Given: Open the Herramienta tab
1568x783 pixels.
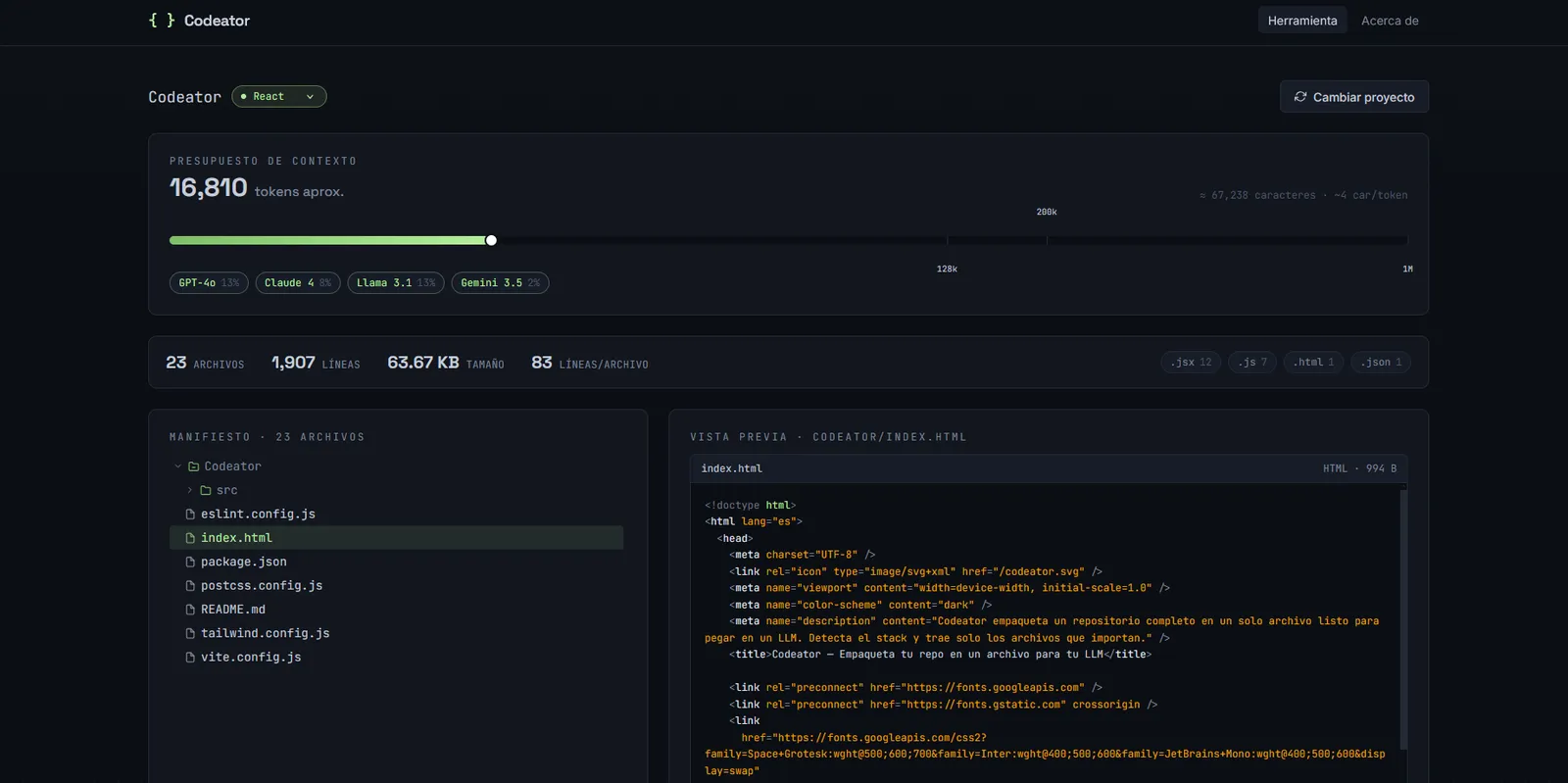Looking at the screenshot, I should [x=1302, y=21].
